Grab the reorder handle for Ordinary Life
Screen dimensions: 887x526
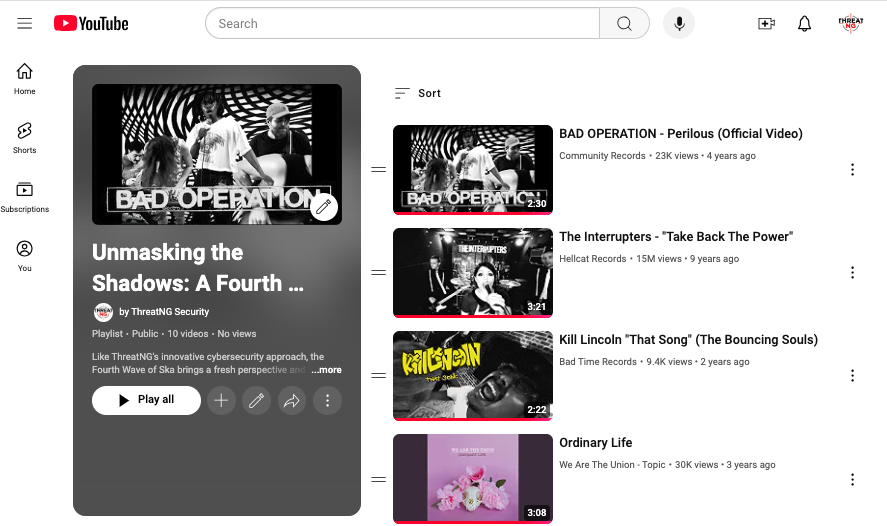click(x=378, y=480)
